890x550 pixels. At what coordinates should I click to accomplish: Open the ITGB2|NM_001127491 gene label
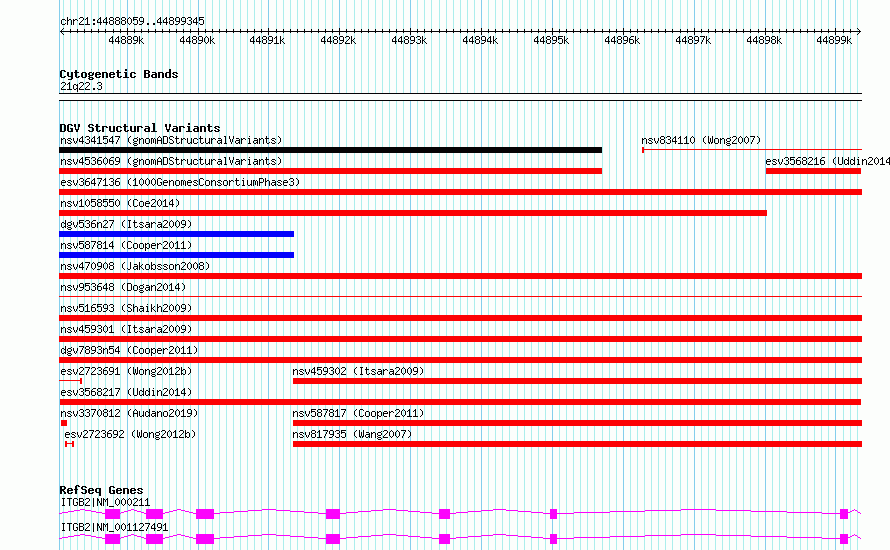click(114, 527)
